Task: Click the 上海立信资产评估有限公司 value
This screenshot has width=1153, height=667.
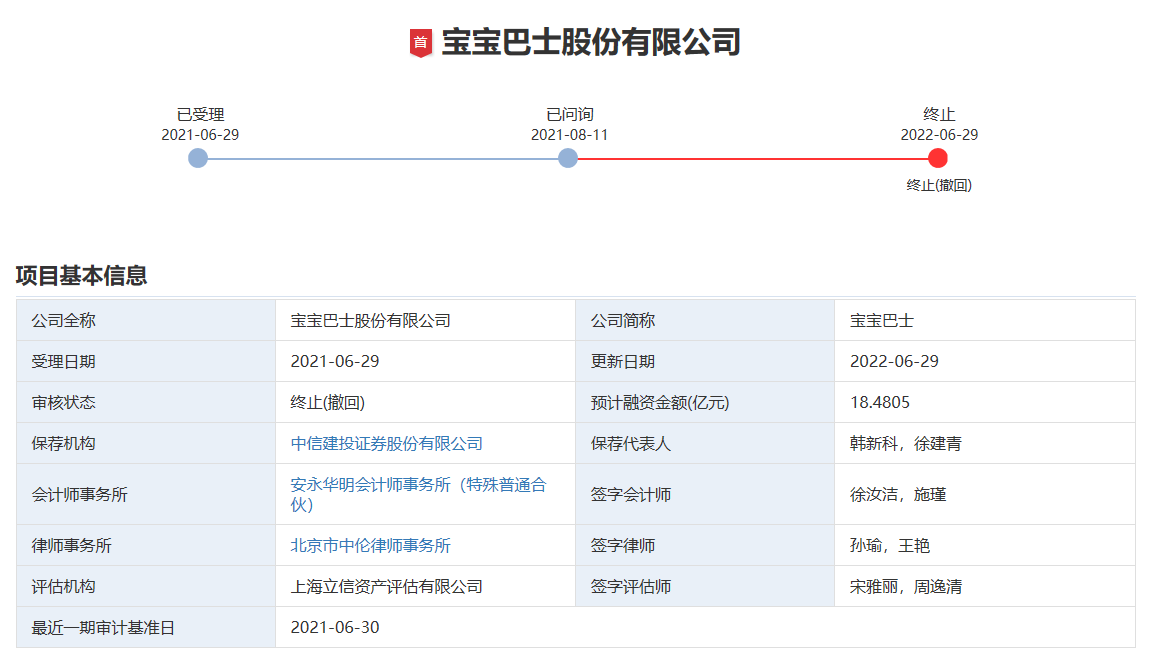Action: pyautogui.click(x=387, y=587)
